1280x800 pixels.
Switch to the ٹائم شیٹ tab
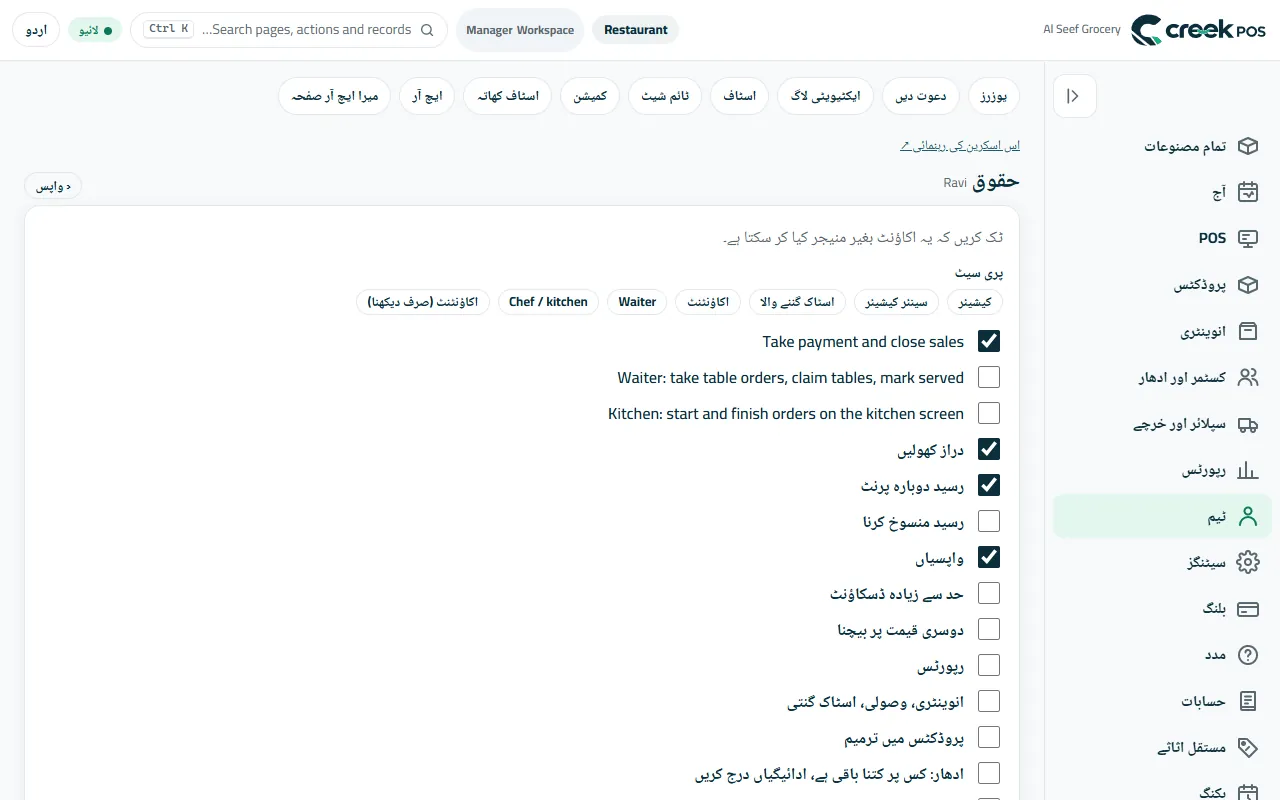(666, 96)
